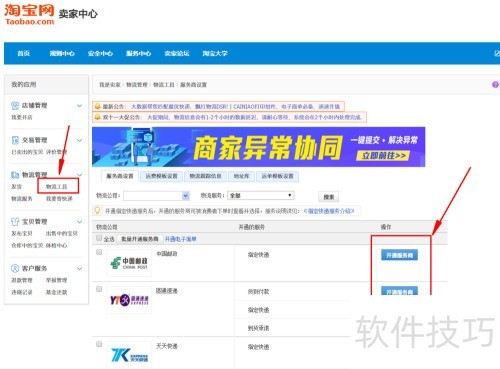500x369 pixels.
Task: Open 服务中心 in the nav bar
Action: pyautogui.click(x=138, y=53)
